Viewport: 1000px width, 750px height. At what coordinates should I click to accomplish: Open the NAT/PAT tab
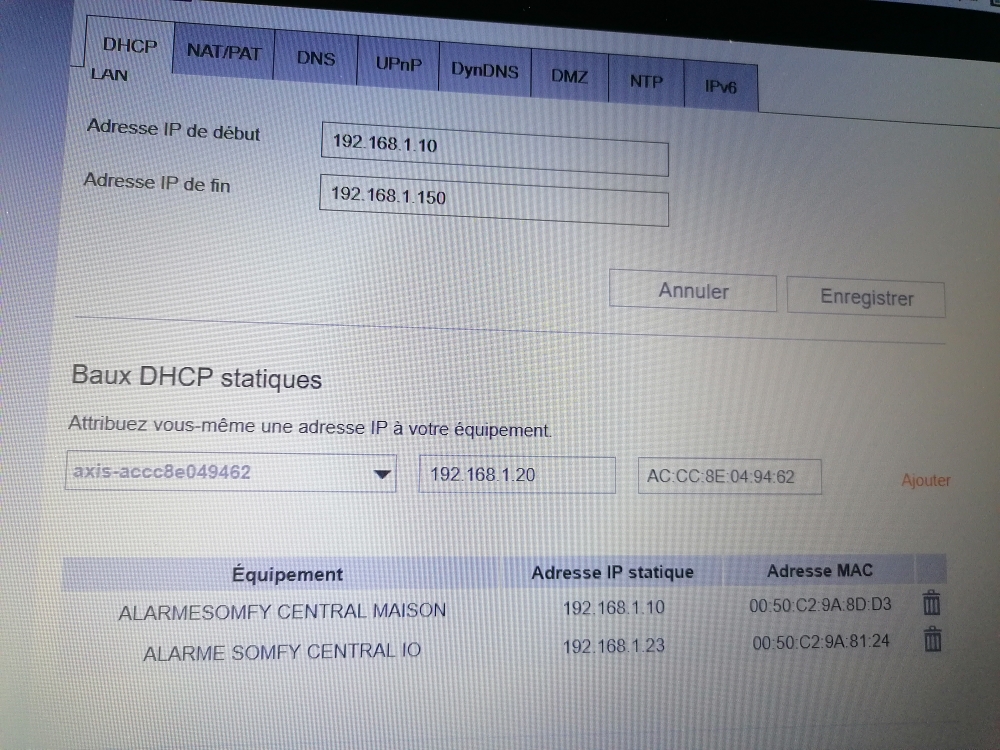[222, 53]
